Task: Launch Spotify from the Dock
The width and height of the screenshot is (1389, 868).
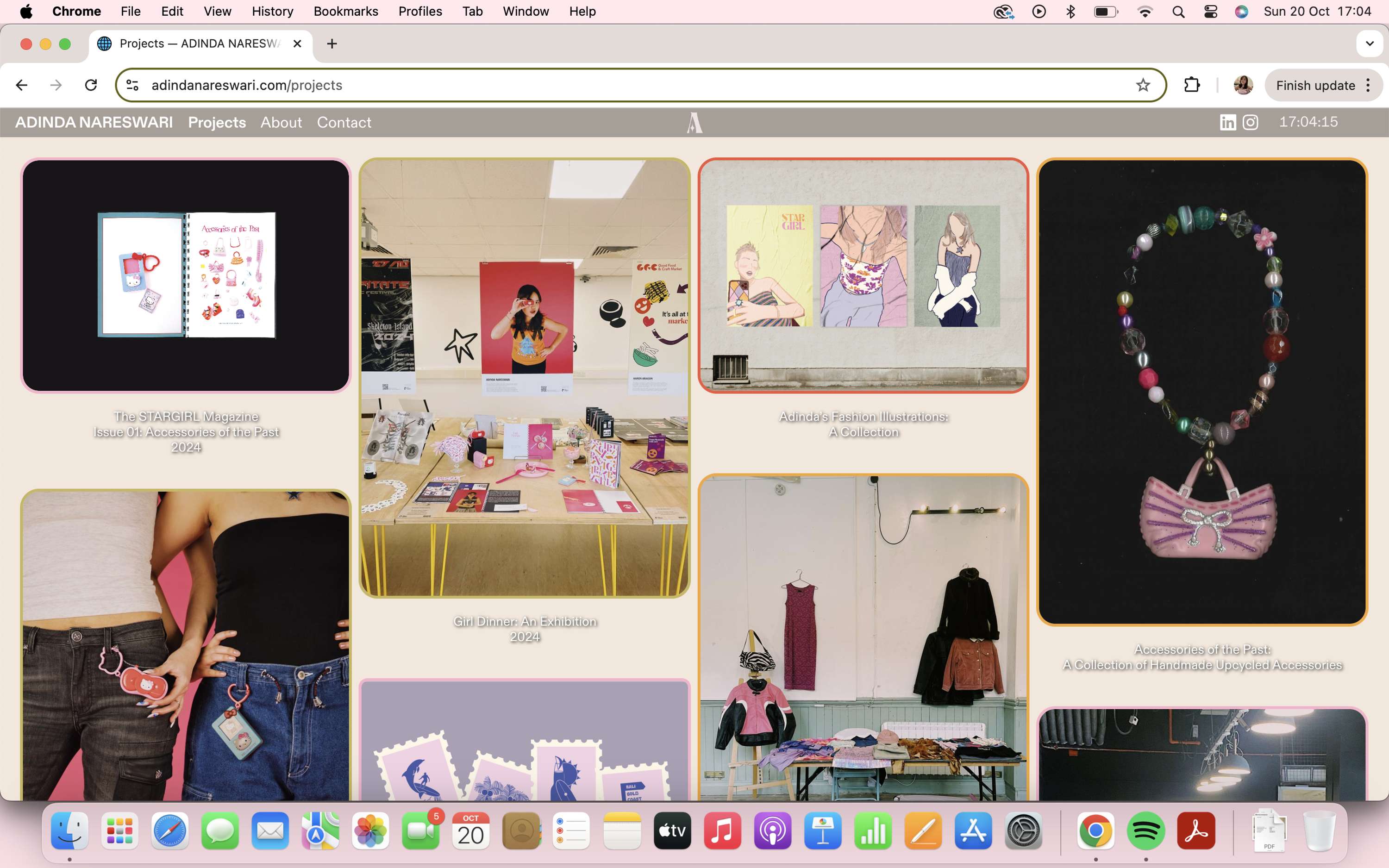Action: point(1145,831)
